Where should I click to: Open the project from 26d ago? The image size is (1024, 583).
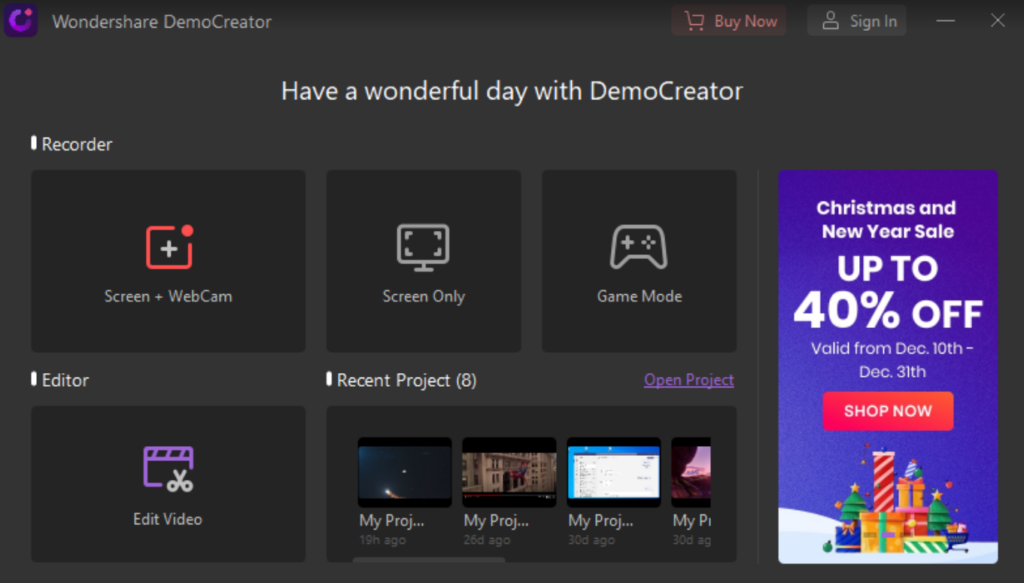(509, 472)
